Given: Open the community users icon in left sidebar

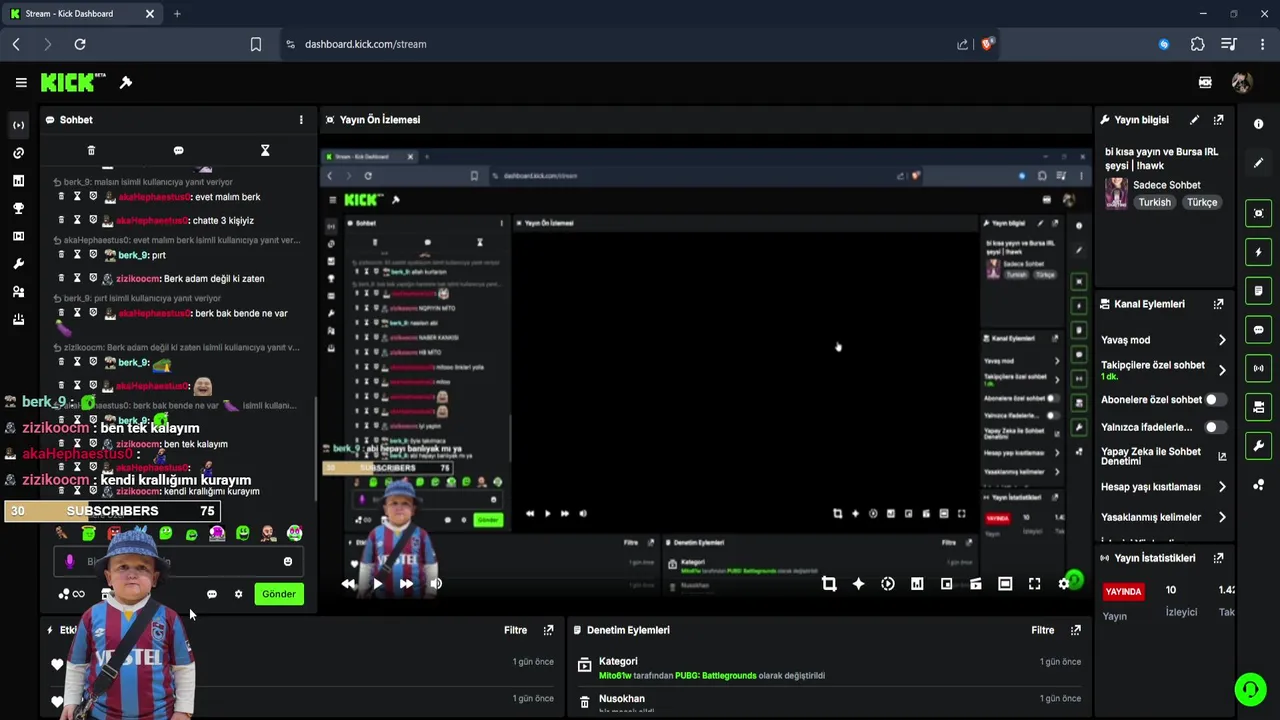Looking at the screenshot, I should point(18,292).
